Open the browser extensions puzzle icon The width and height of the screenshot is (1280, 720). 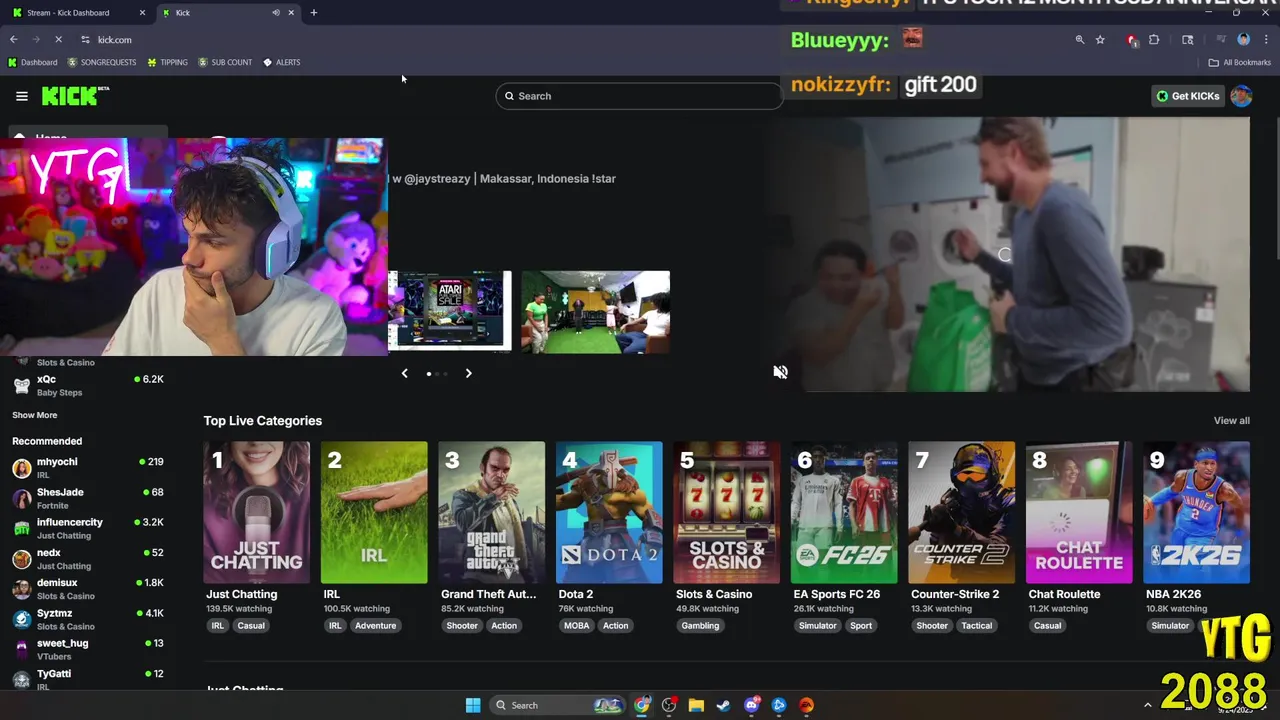[1154, 40]
